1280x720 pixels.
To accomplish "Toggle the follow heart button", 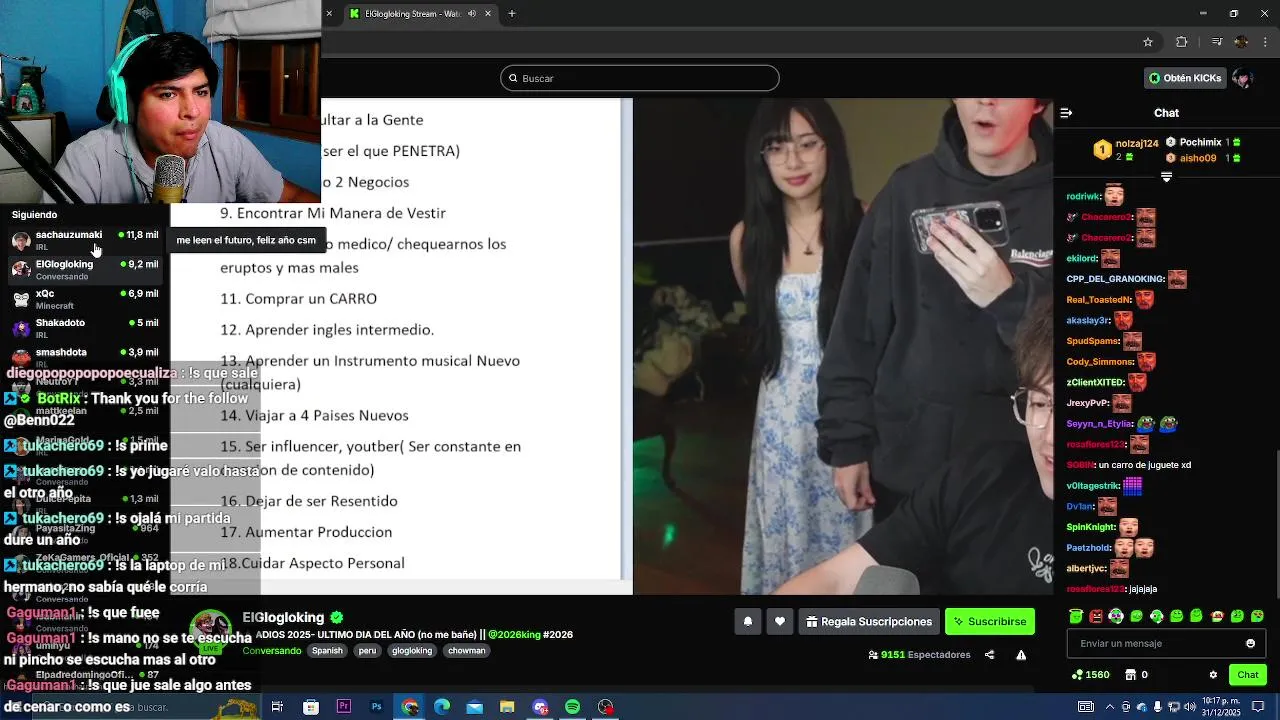I will pos(780,621).
